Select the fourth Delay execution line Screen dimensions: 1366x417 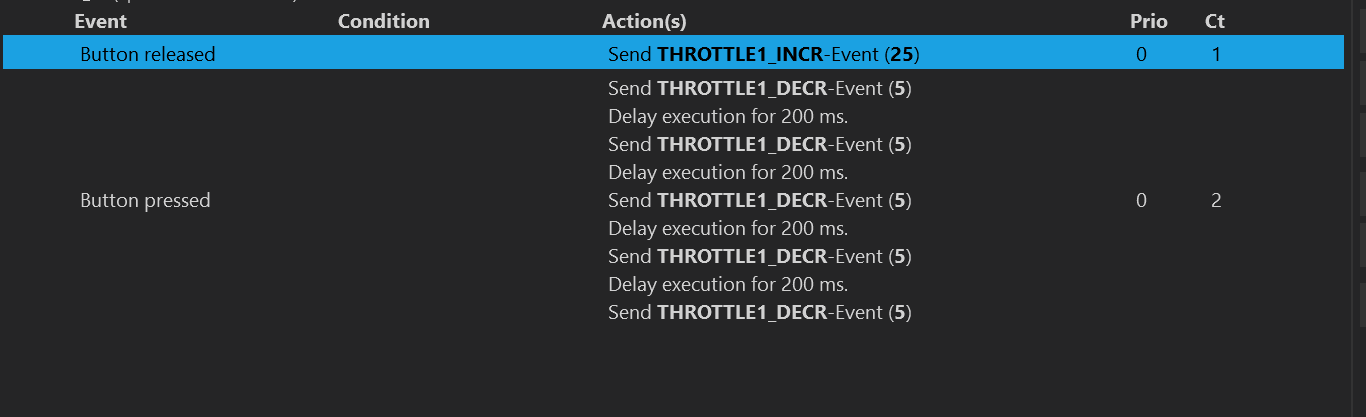727,284
